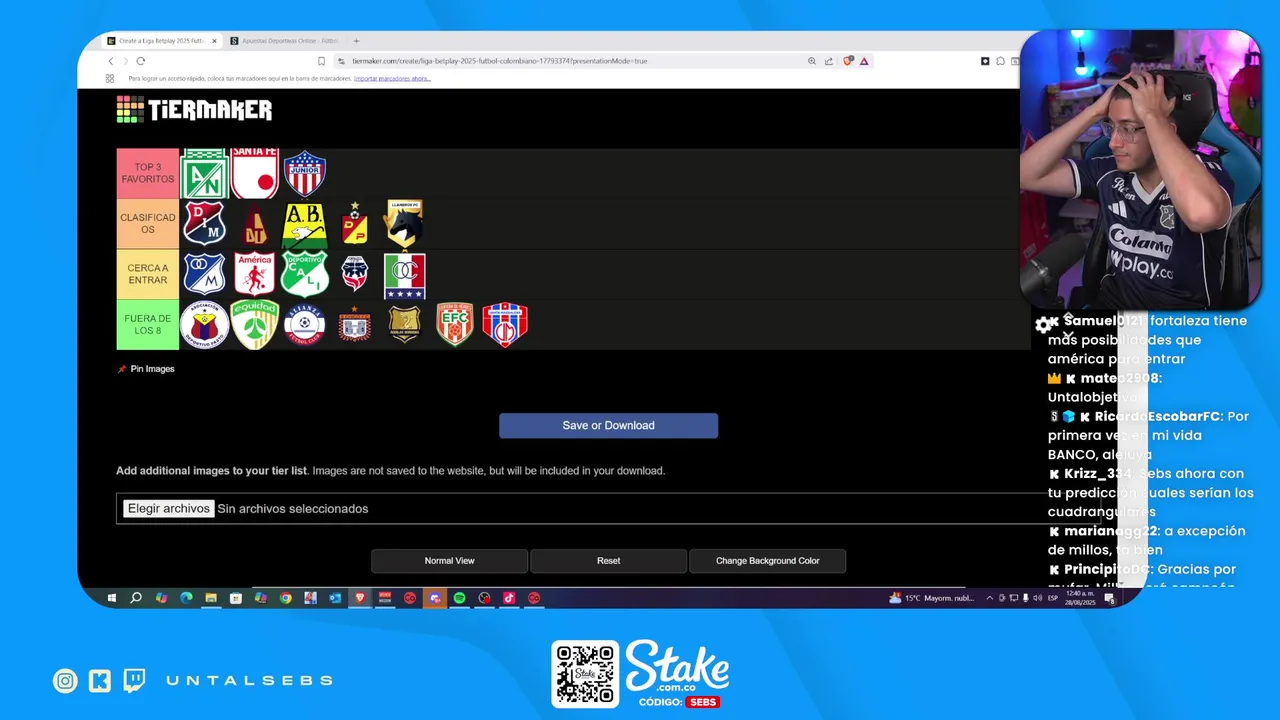Image resolution: width=1280 pixels, height=720 pixels.
Task: Click the Atlético Nacional crest in Top 3
Action: 204,174
